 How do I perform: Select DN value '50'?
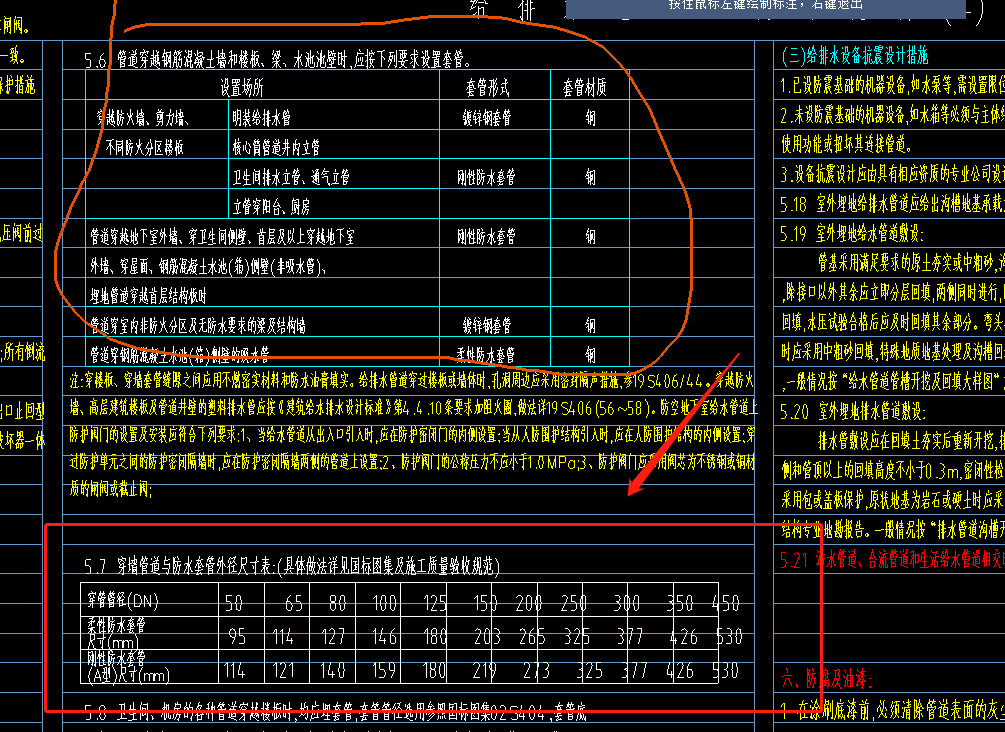tap(234, 603)
